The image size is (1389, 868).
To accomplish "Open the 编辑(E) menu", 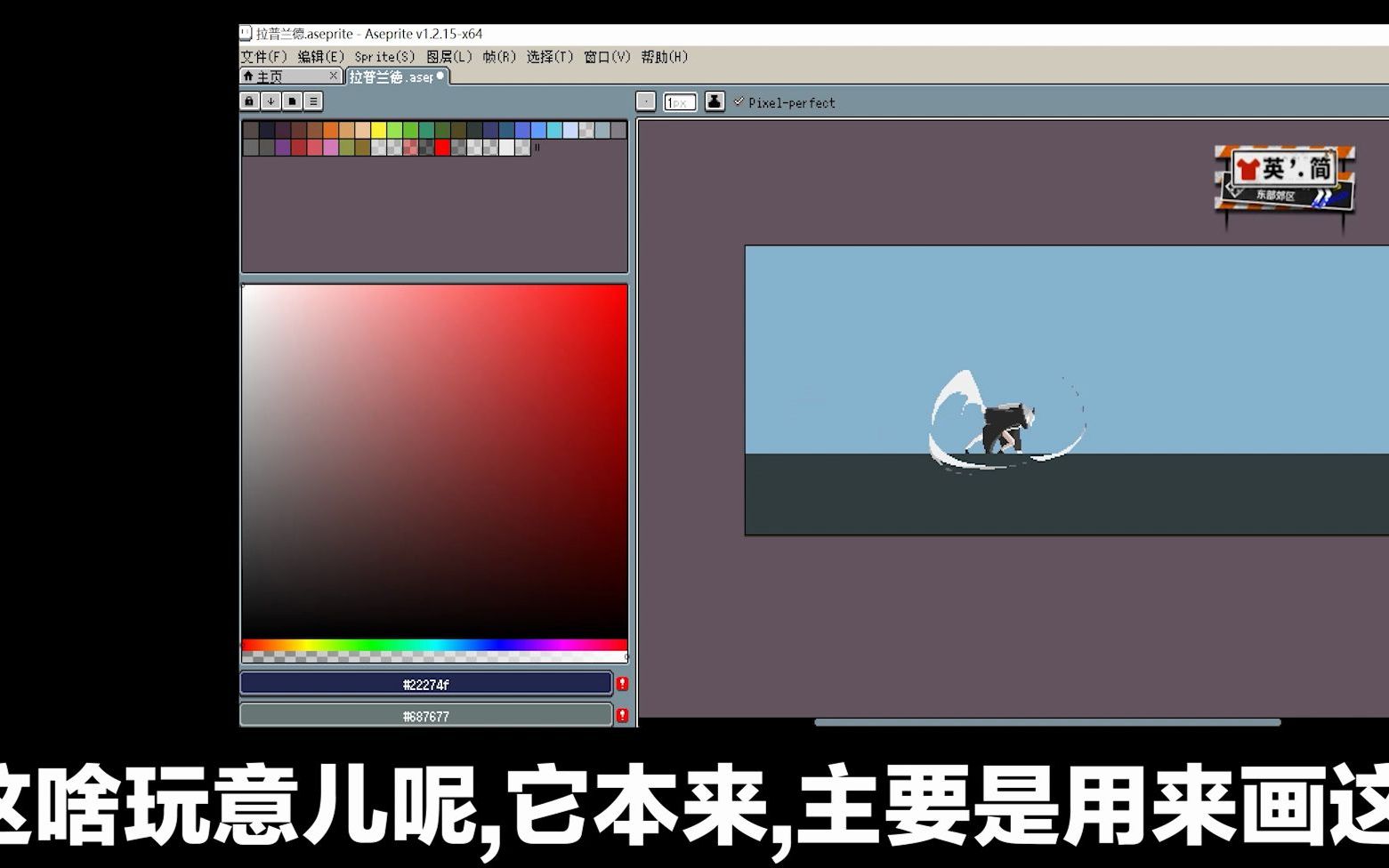I will click(320, 57).
